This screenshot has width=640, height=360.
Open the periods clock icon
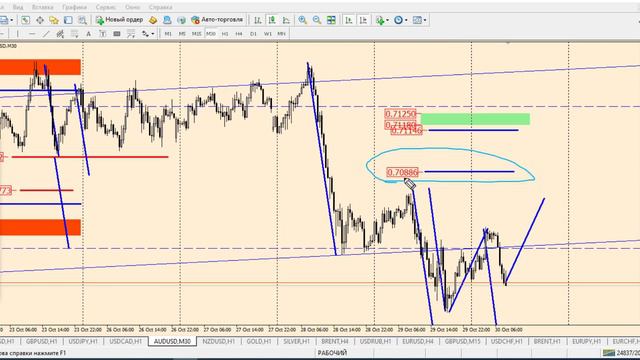tap(398, 20)
